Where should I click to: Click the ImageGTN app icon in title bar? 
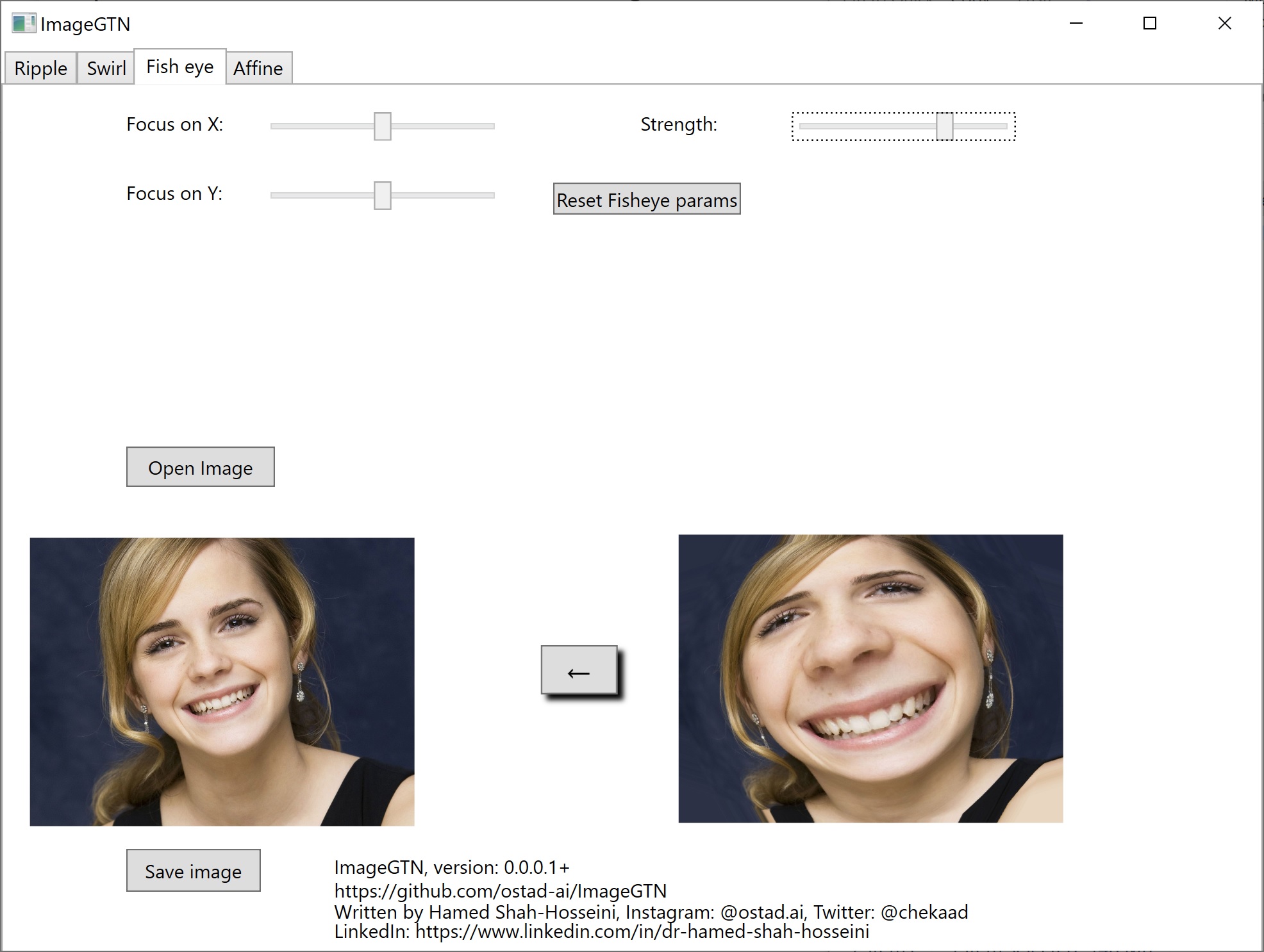(x=24, y=24)
